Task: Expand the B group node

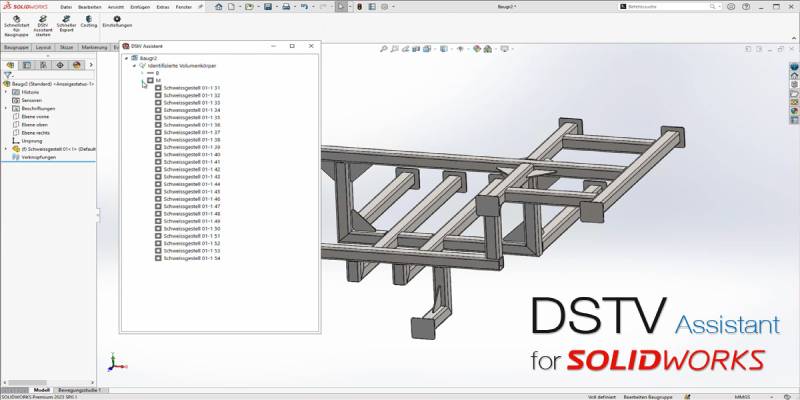Action: (142, 73)
